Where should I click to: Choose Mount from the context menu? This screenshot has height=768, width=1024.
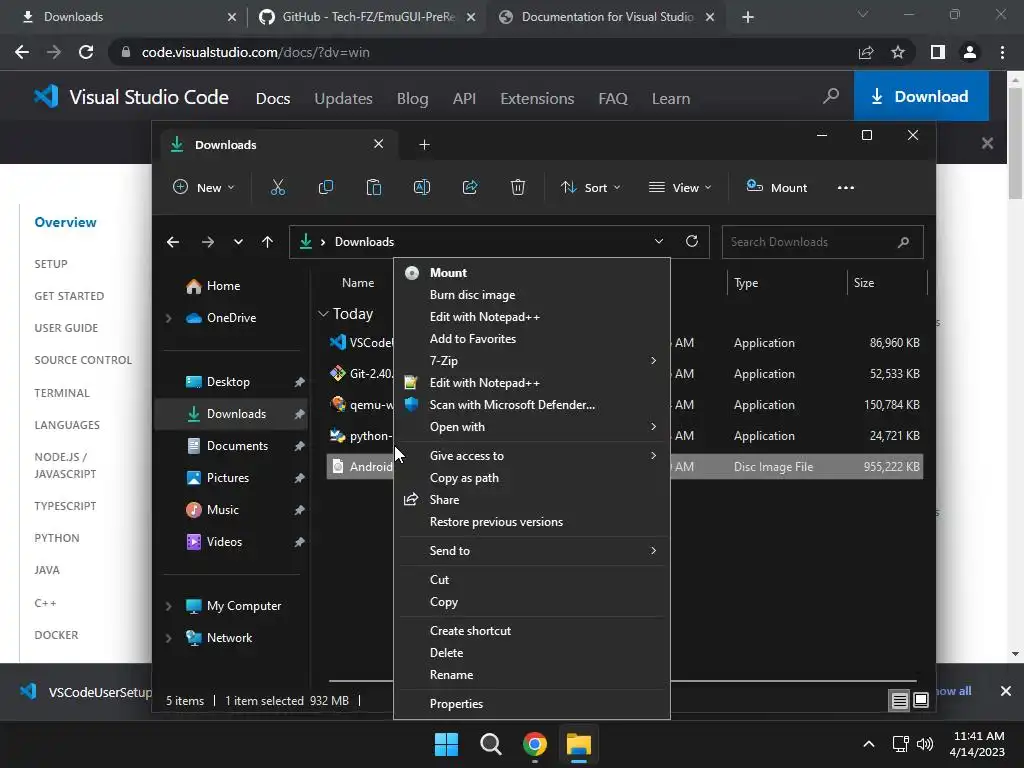tap(532, 273)
